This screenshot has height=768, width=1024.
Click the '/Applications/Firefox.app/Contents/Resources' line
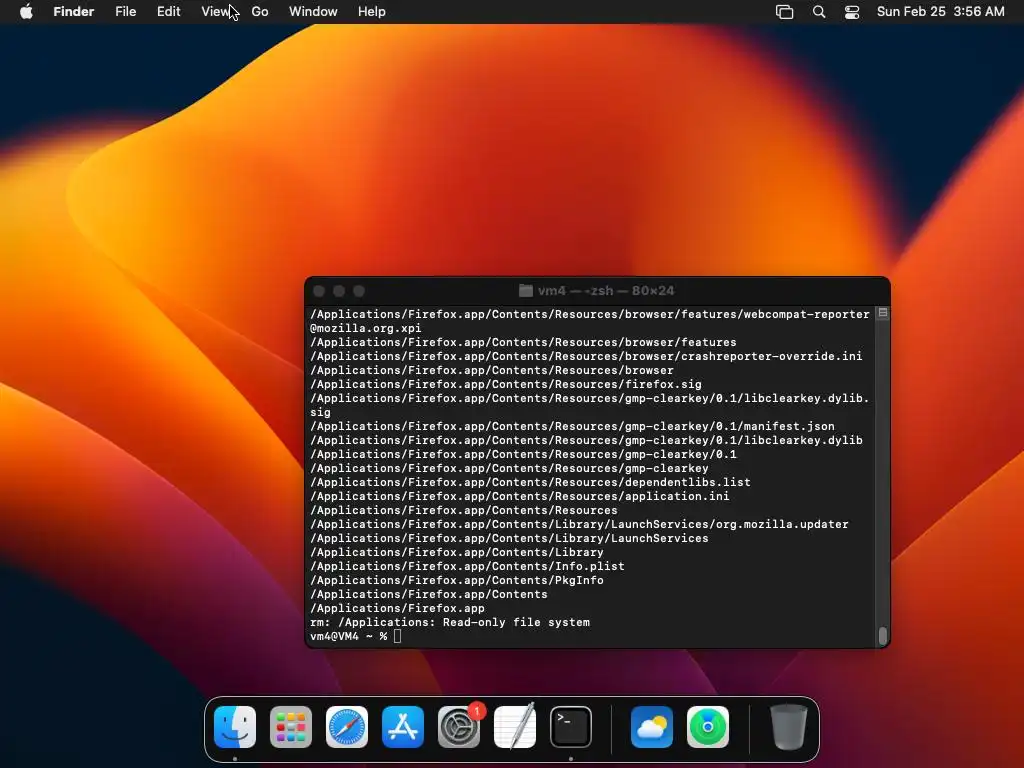pos(464,510)
